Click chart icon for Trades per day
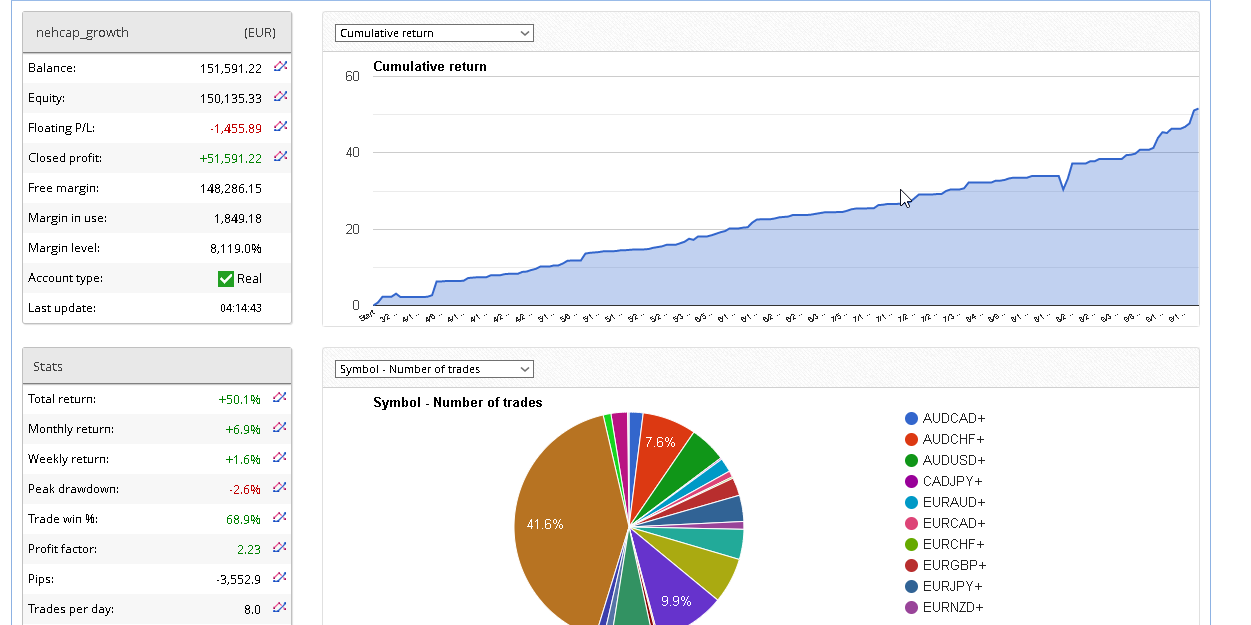 (280, 608)
